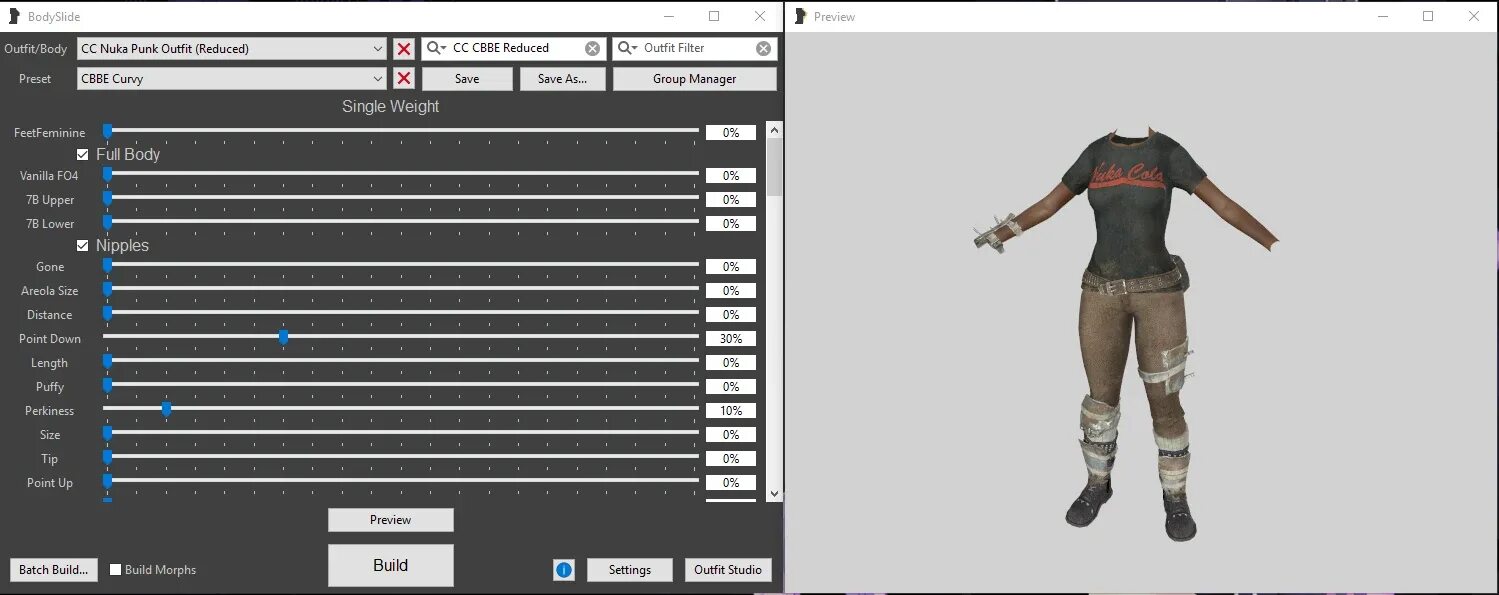The width and height of the screenshot is (1499, 595).
Task: Open the Outfit/Body dropdown list
Action: [232, 48]
